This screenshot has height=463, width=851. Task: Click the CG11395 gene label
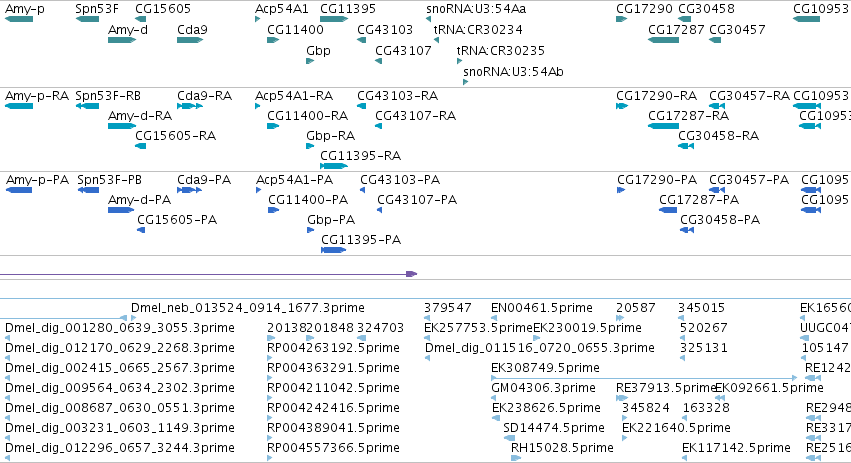click(x=348, y=9)
